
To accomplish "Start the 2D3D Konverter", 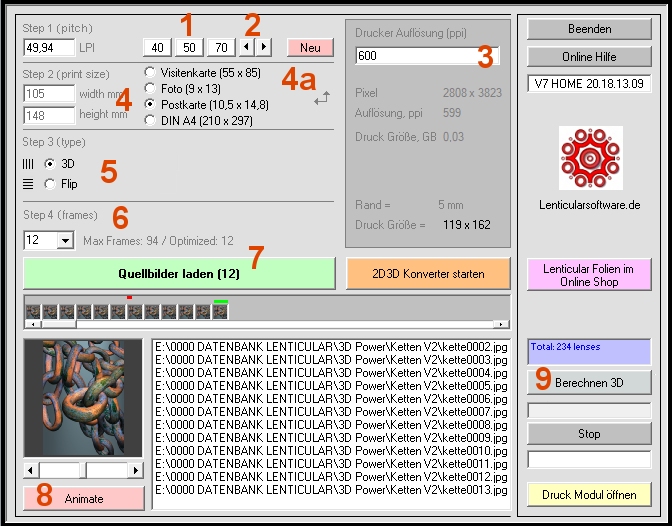I will coord(428,273).
